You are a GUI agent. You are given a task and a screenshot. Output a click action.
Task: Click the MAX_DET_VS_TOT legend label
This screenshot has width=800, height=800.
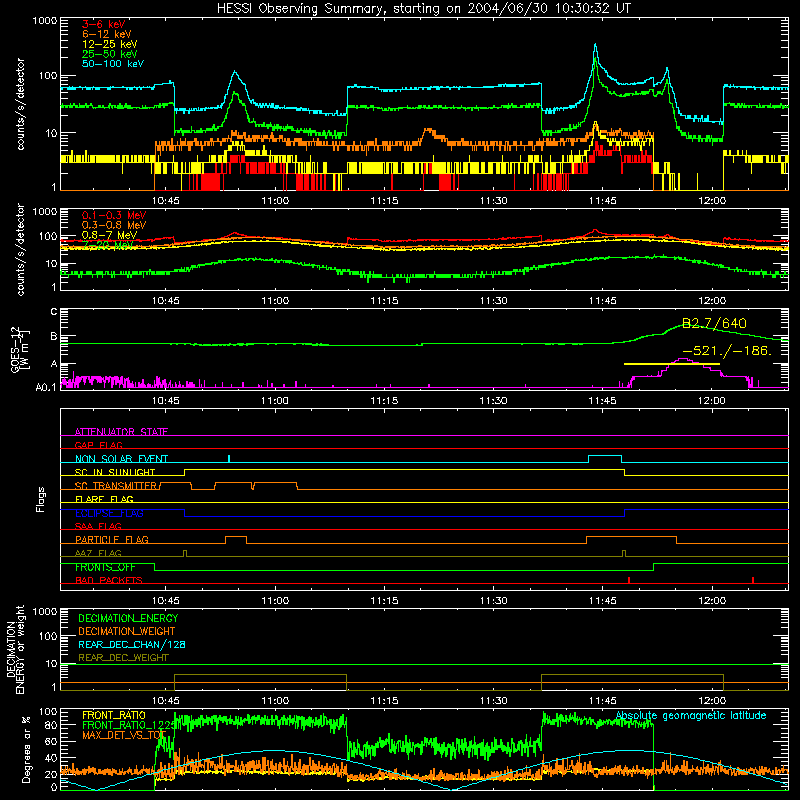pyautogui.click(x=124, y=735)
